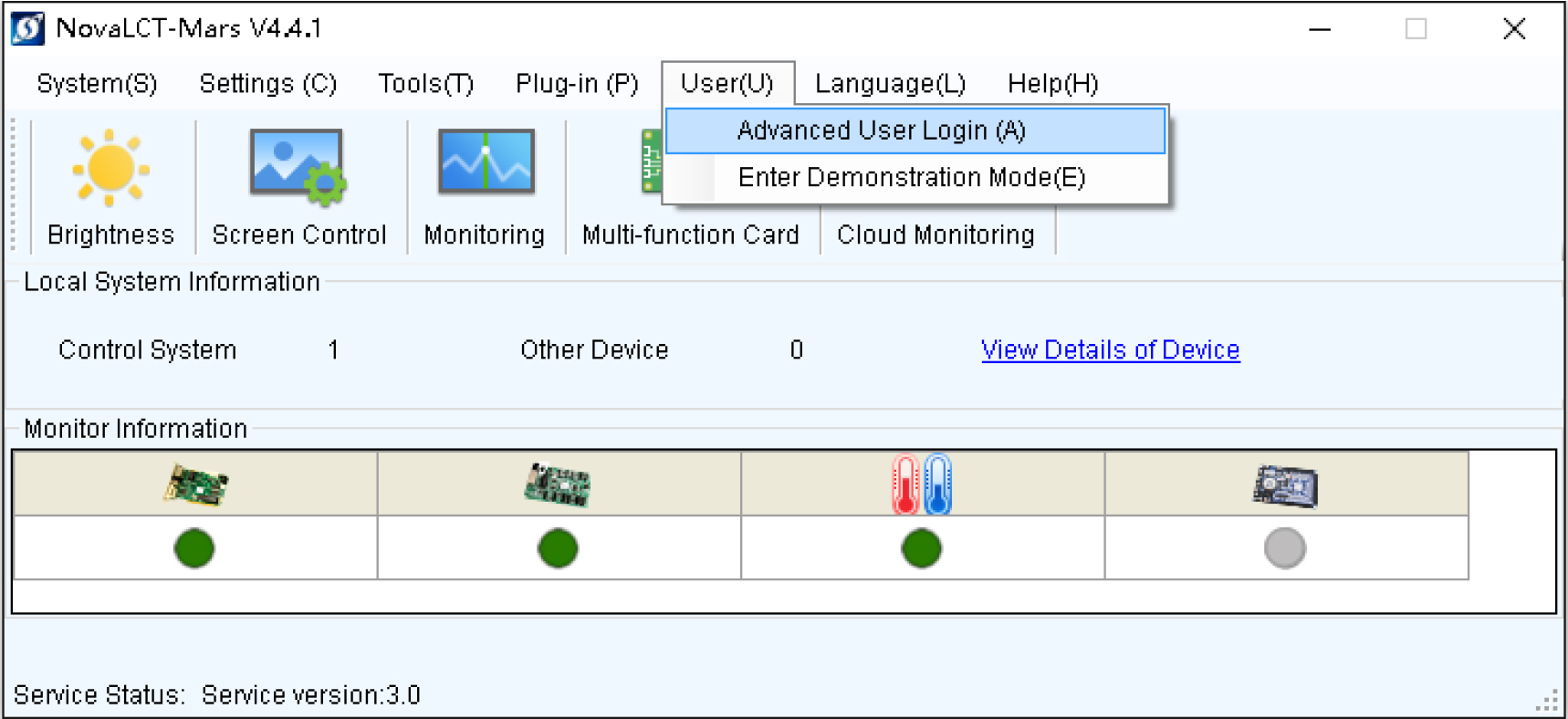1568x719 pixels.
Task: Open the Monitoring graph icon
Action: tap(486, 162)
